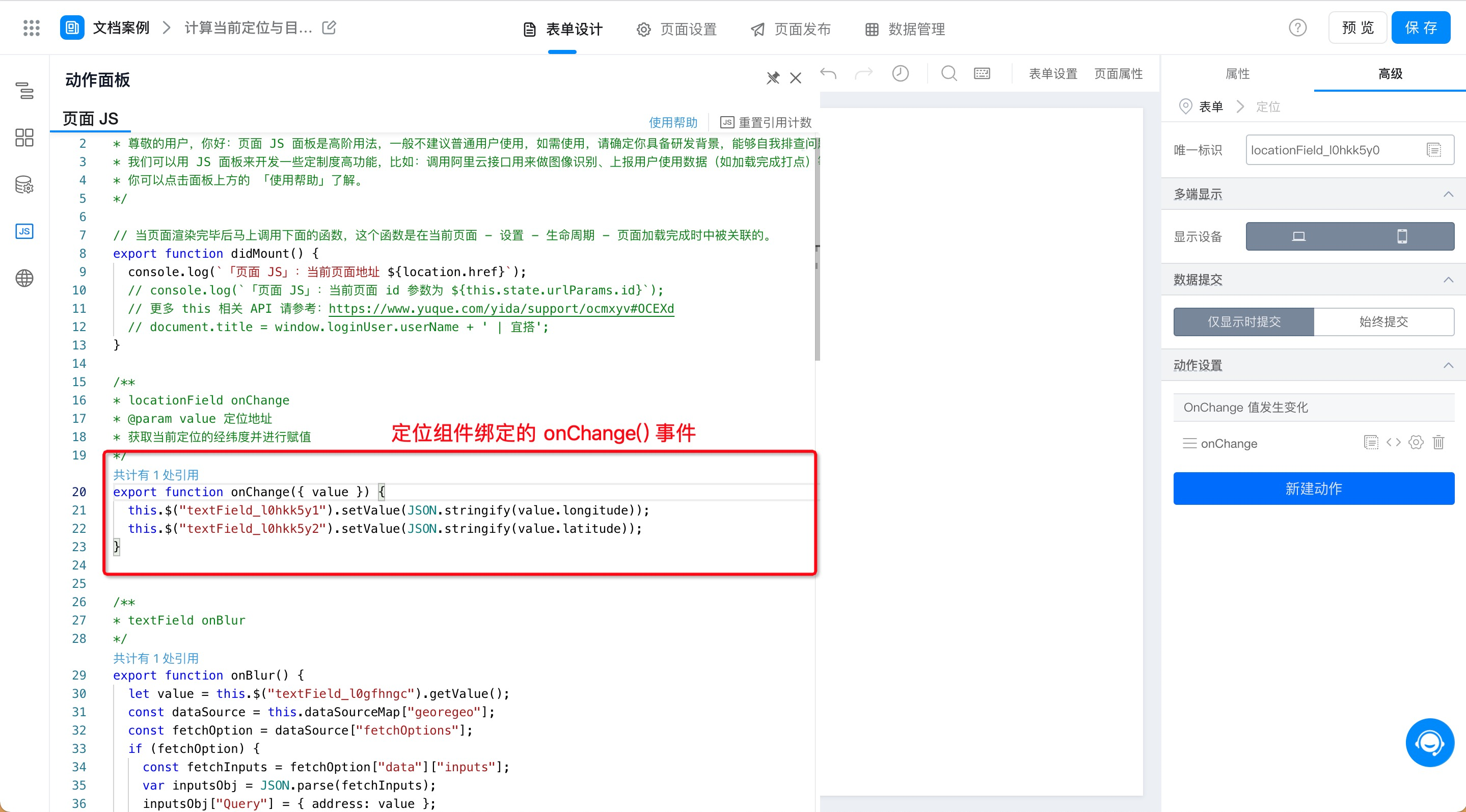Screen dimensions: 1466x812
Task: Click 表单 breadcrumb in right panel
Action: click(1211, 106)
